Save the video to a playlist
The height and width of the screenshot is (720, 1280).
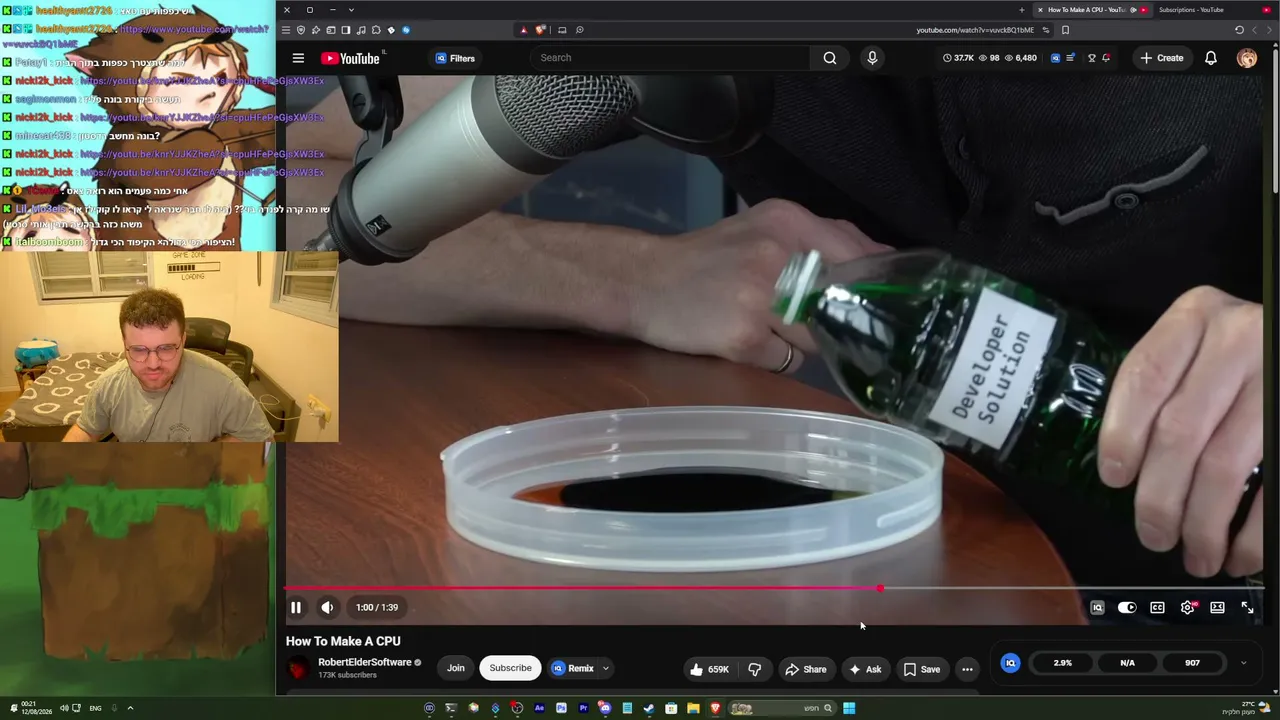[x=922, y=669]
